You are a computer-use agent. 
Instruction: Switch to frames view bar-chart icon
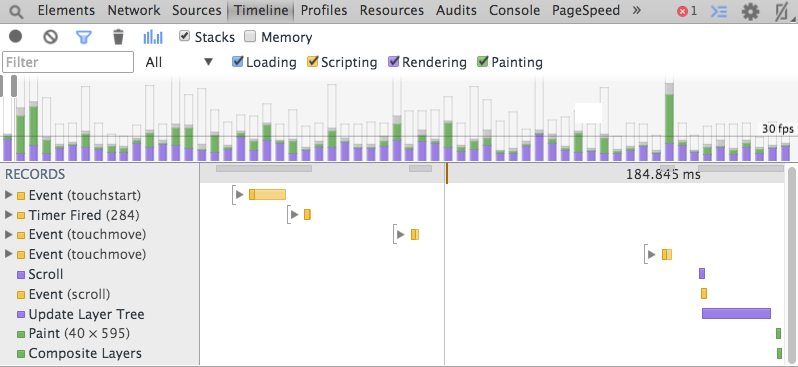(153, 37)
